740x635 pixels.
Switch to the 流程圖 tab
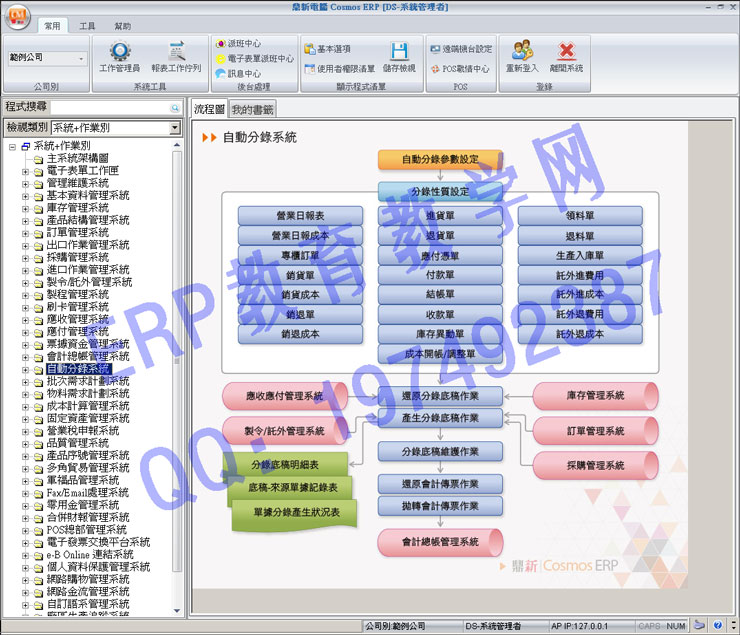pos(209,109)
